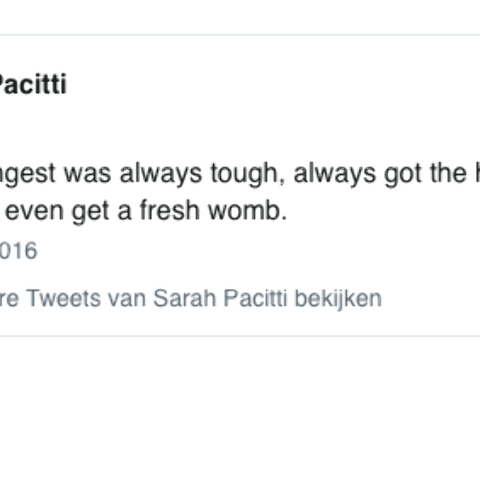The image size is (480, 480).
Task: Click the word 'even' in second tweet line
Action: tap(34, 211)
